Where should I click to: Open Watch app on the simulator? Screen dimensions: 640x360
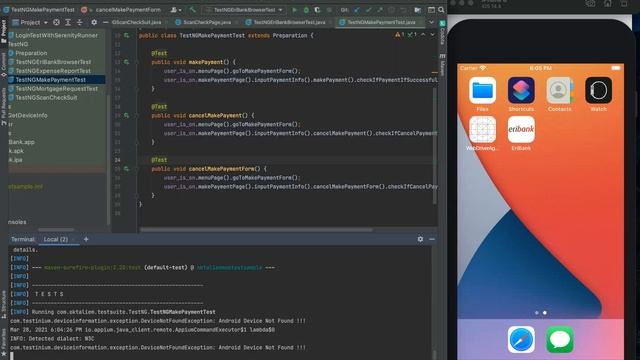pos(598,94)
